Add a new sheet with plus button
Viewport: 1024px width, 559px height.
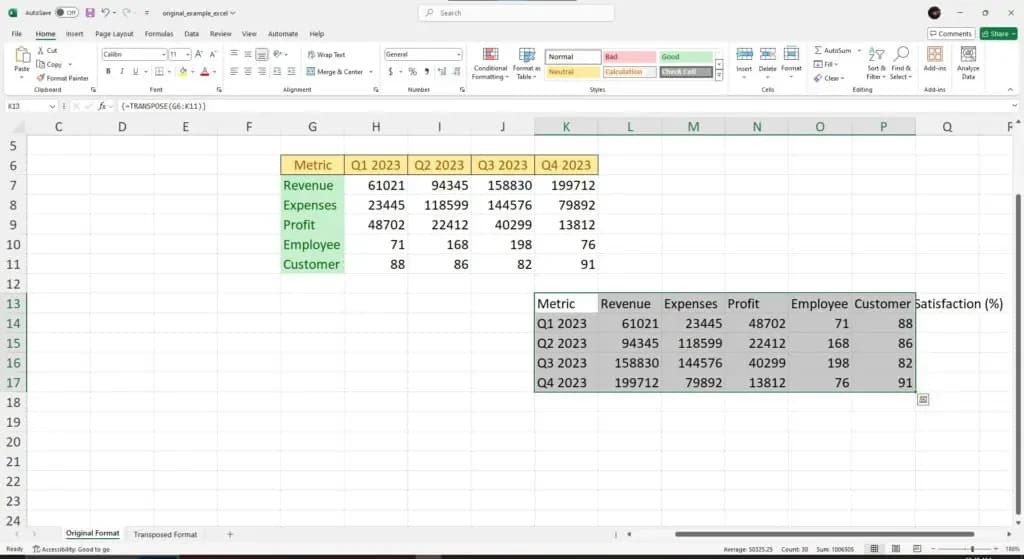pos(230,534)
